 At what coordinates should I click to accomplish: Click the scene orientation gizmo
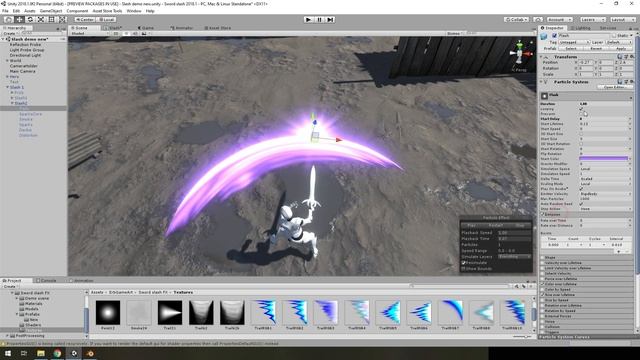pos(520,53)
